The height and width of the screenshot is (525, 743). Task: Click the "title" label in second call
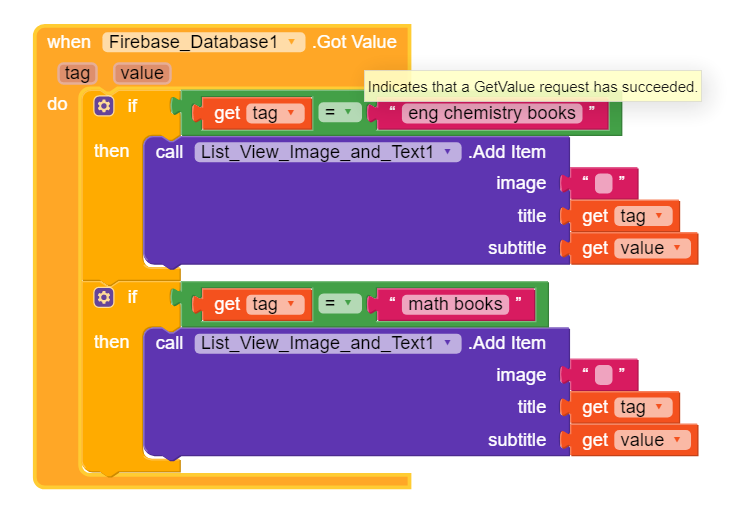(x=532, y=407)
